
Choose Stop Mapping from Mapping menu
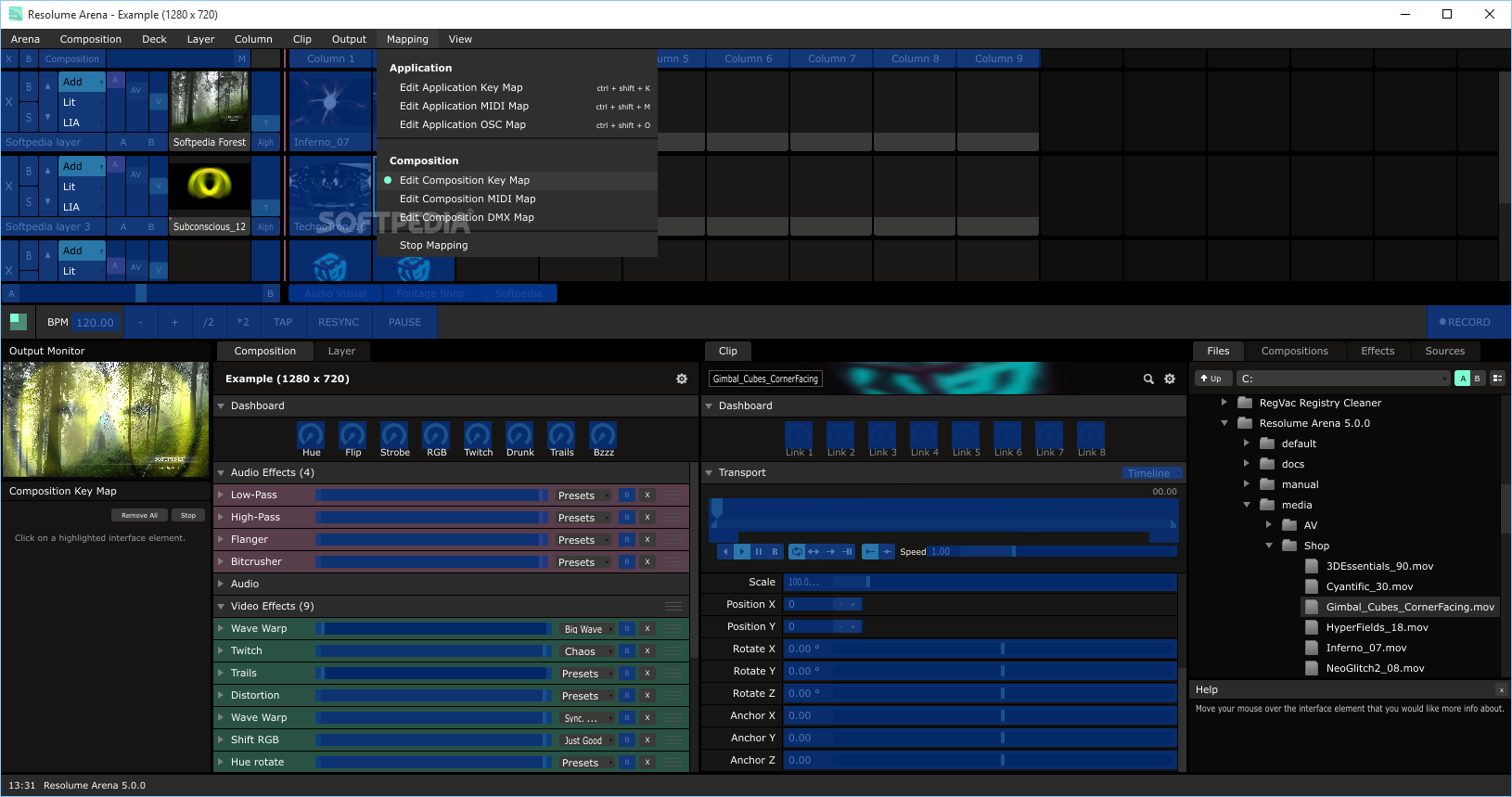[x=518, y=245]
